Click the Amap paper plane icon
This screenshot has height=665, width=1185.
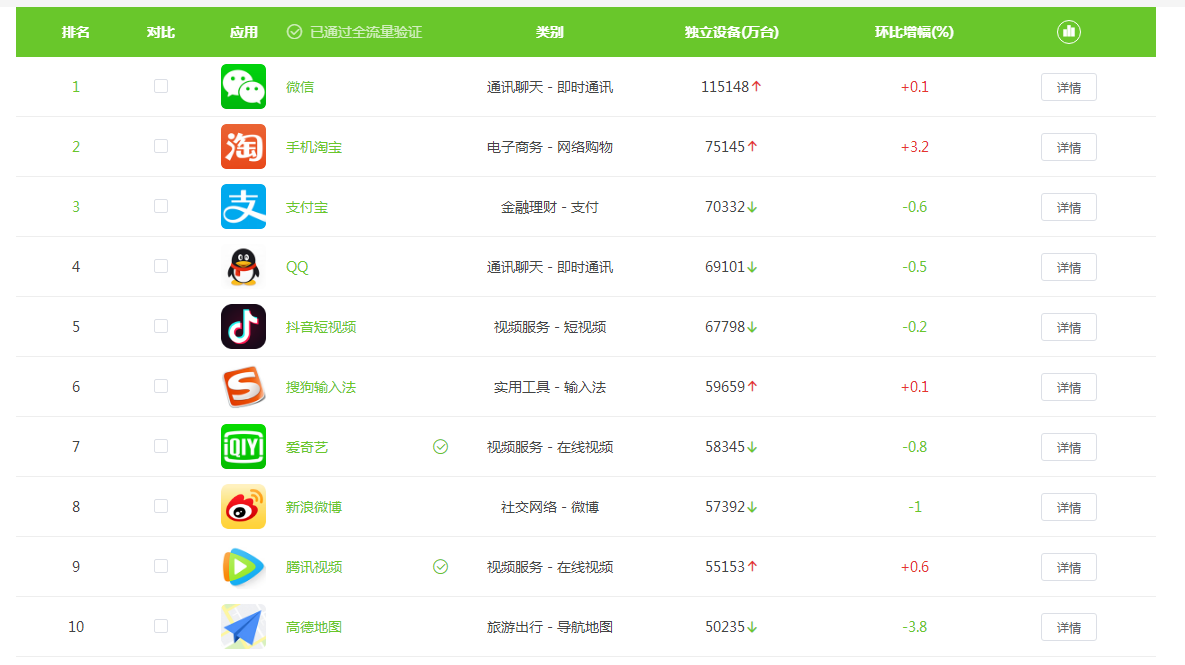(x=243, y=626)
